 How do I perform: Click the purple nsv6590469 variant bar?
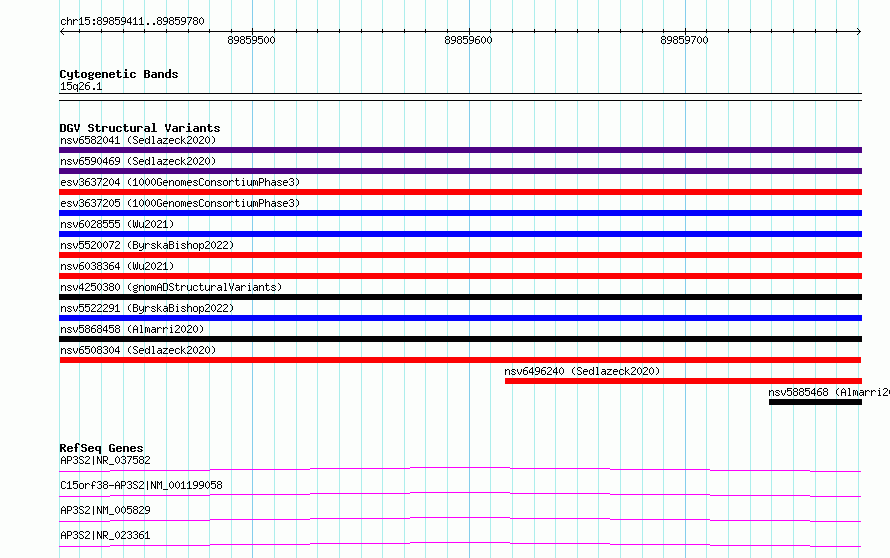click(x=460, y=171)
